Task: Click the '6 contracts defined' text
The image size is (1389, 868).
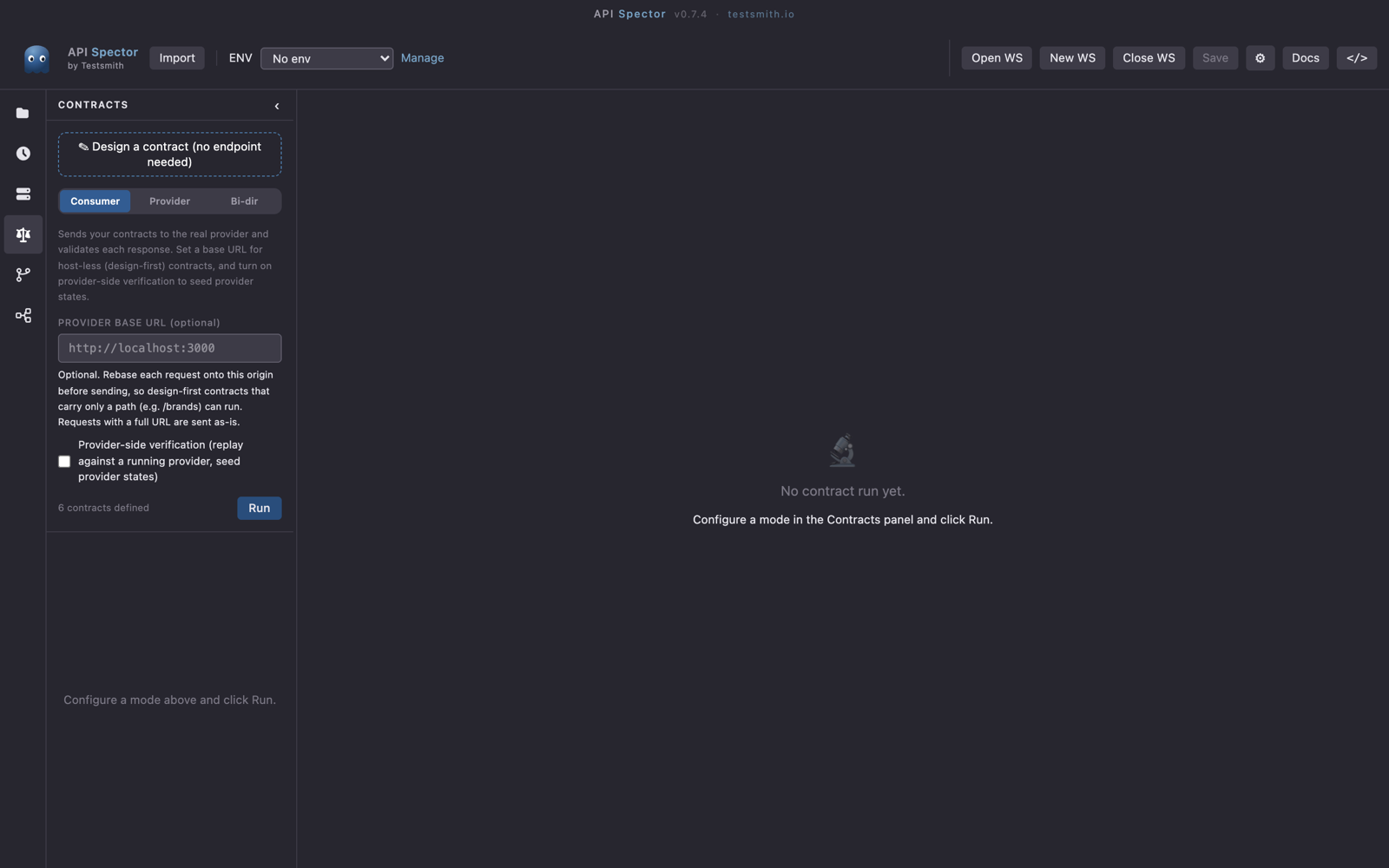Action: click(x=103, y=508)
